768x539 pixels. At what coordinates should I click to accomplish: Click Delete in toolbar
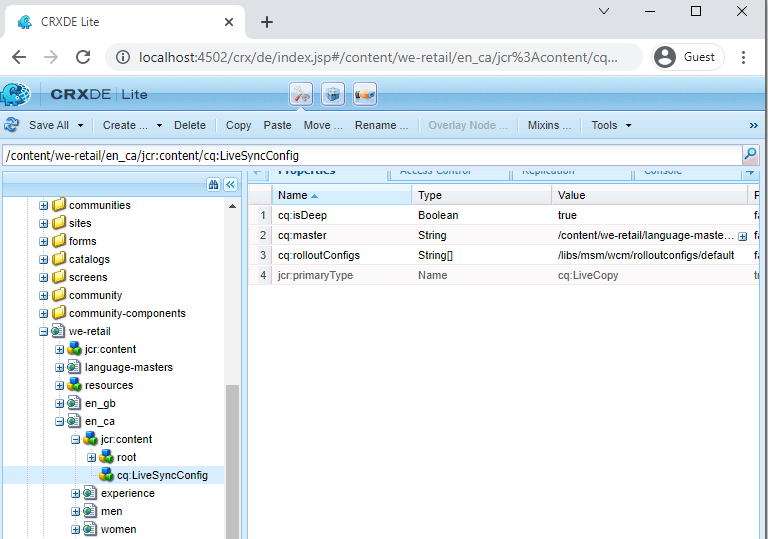coord(190,125)
